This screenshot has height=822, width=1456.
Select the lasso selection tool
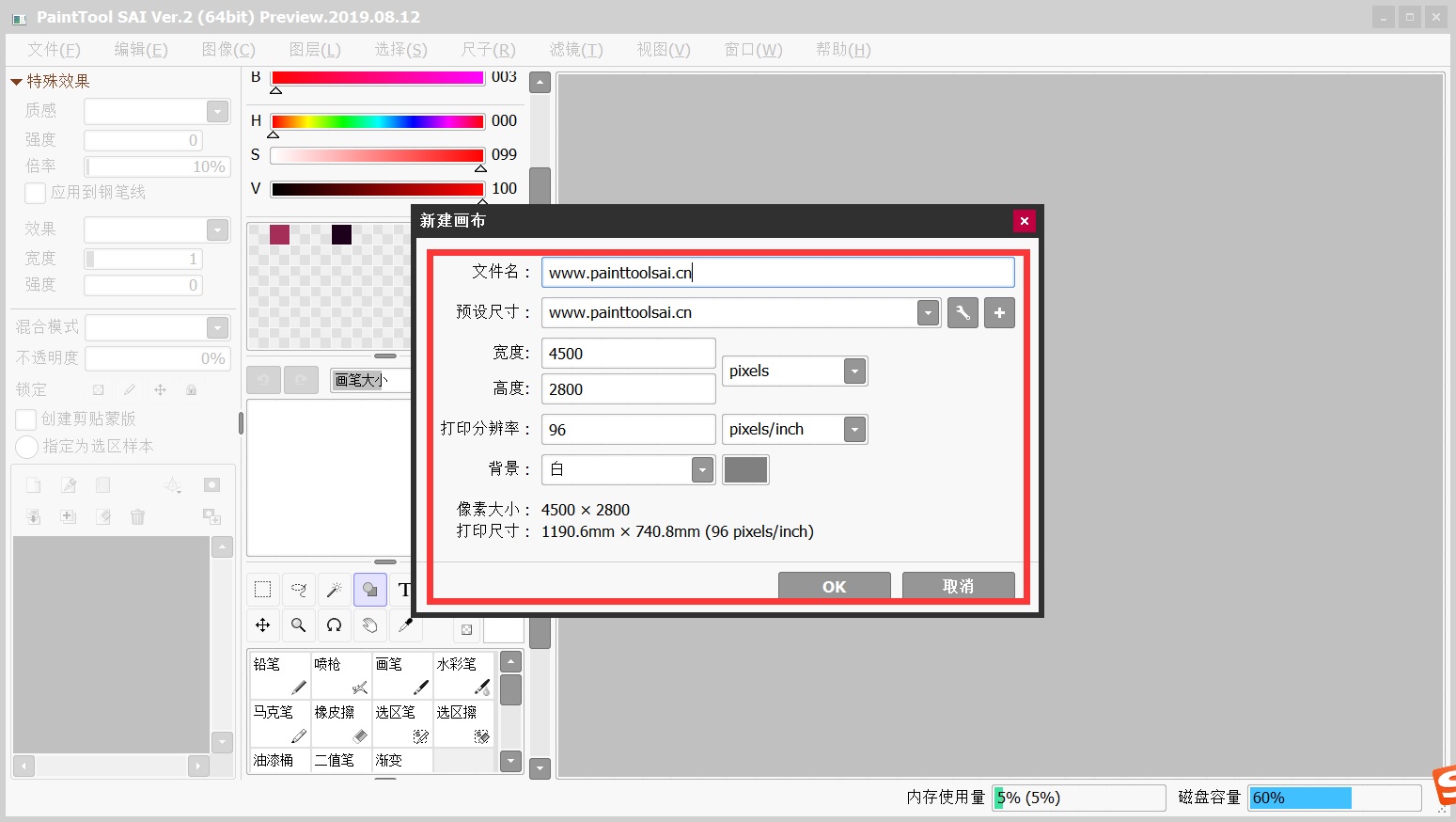[x=299, y=590]
